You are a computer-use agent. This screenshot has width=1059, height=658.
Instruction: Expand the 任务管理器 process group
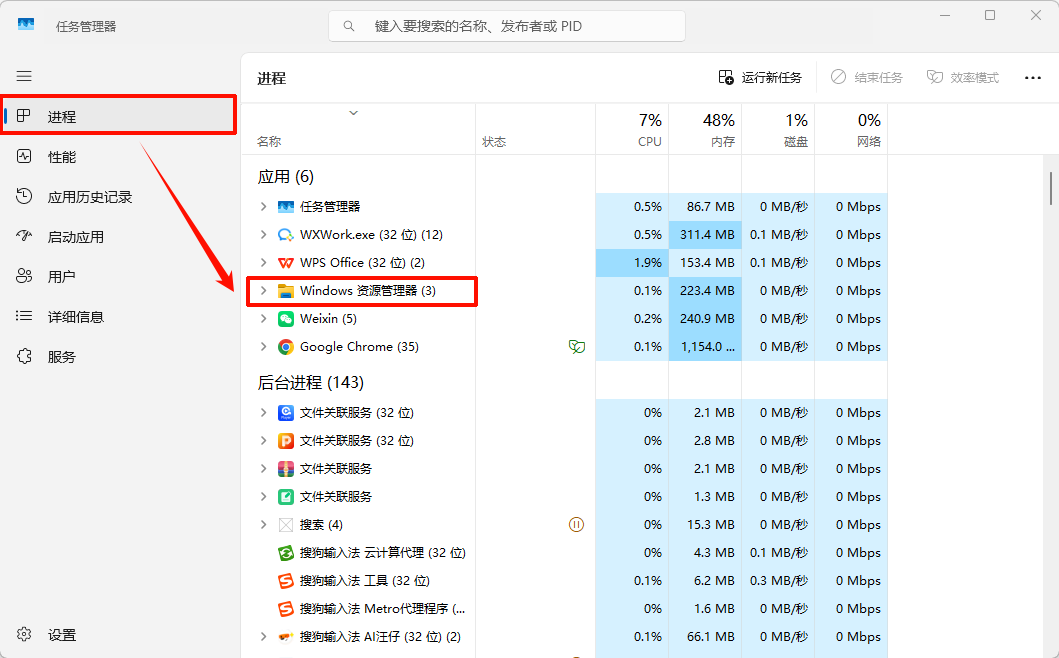[x=263, y=207]
